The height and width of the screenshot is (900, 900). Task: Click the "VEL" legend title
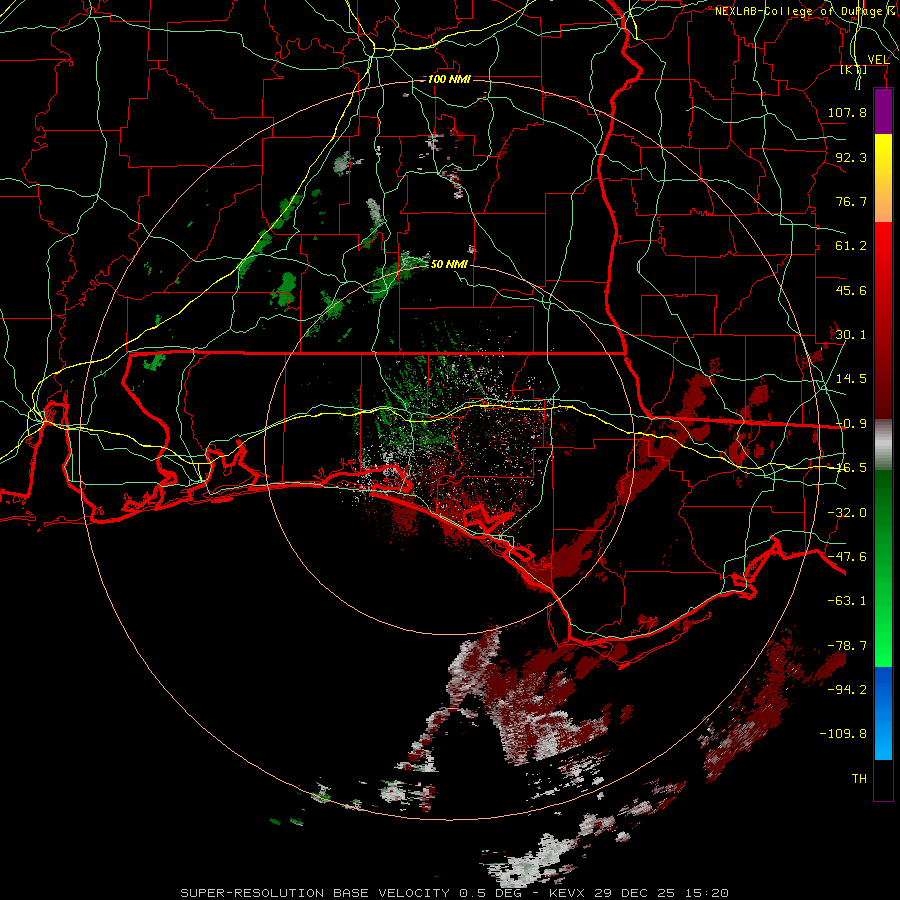click(878, 60)
